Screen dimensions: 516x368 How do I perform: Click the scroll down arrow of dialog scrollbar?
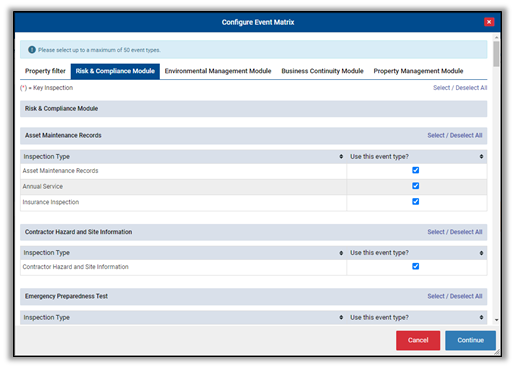click(496, 320)
